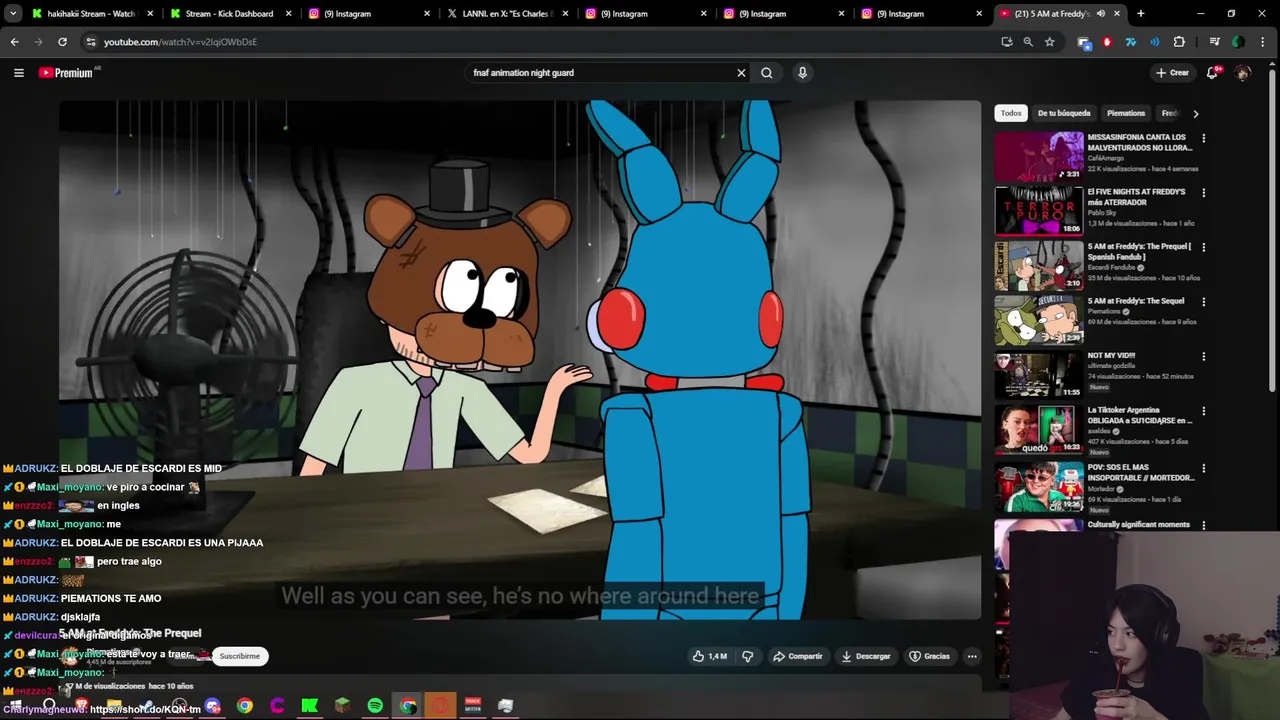Open El FIVE NIGHTS AT FREDDY'S más ATERRADOR title

pyautogui.click(x=1137, y=196)
